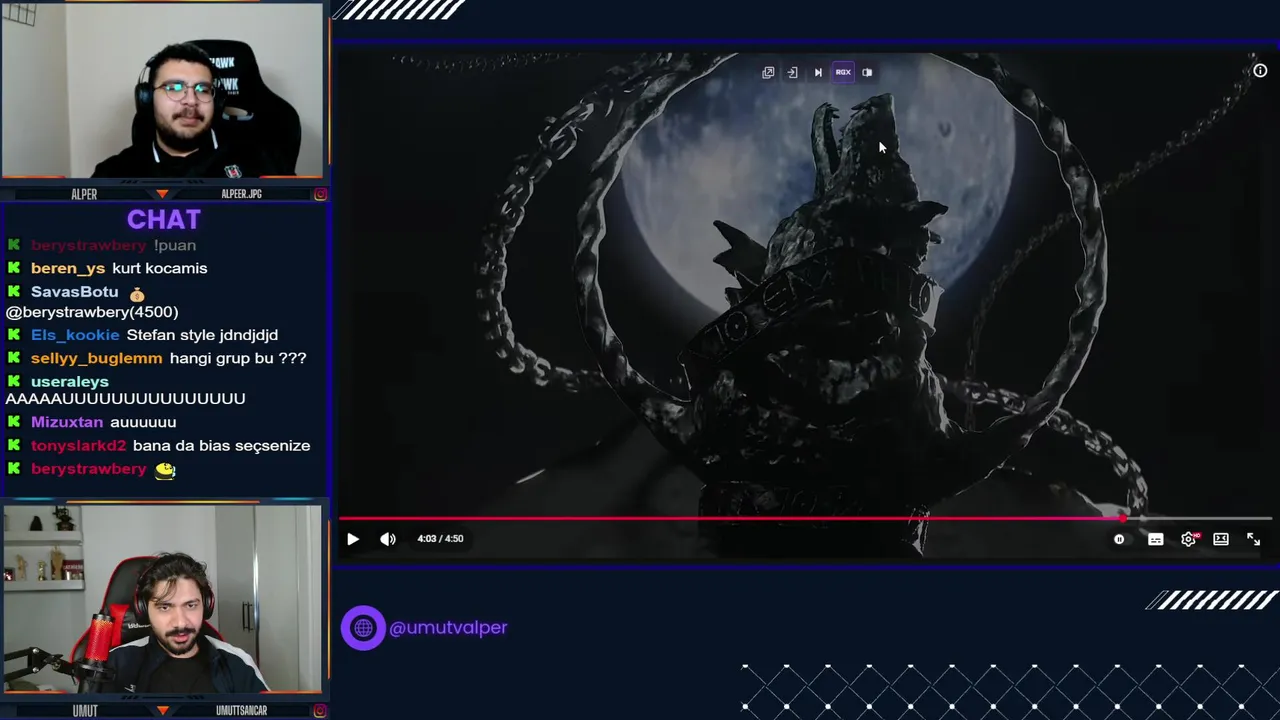Click the 4:03 / 4:50 time display
1280x720 pixels.
click(x=440, y=539)
